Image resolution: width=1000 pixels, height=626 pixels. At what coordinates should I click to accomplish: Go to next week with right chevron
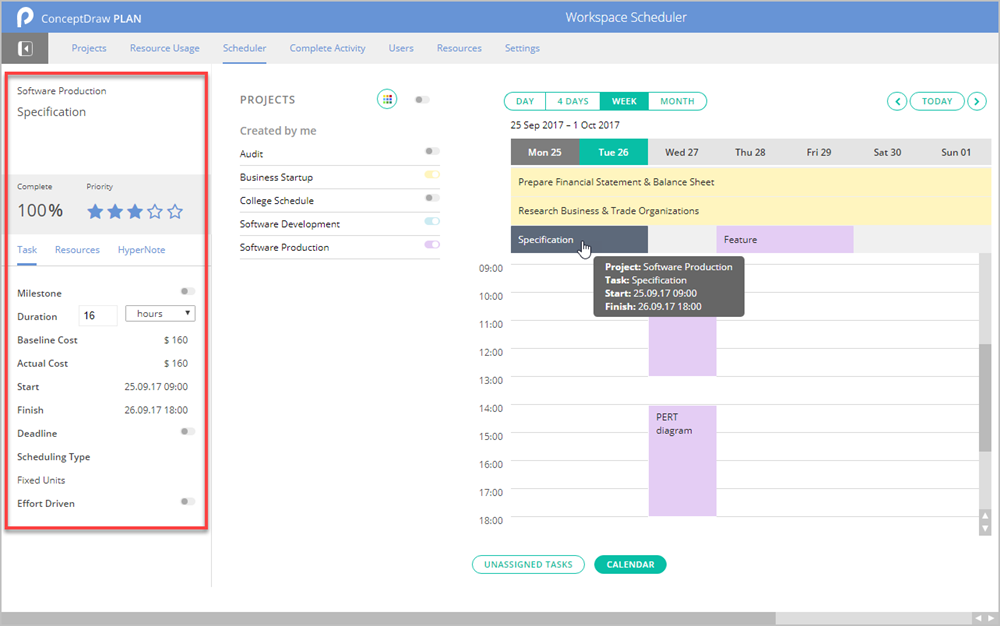pyautogui.click(x=977, y=101)
